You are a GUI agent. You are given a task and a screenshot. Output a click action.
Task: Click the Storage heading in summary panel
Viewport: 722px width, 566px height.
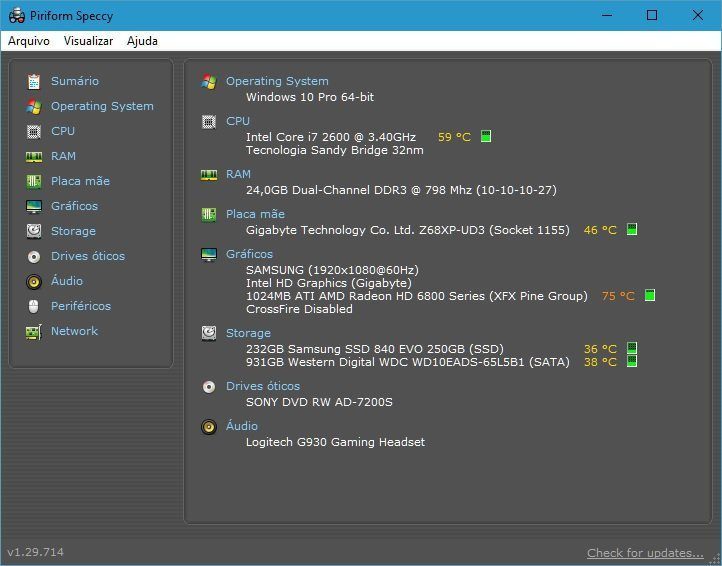pyautogui.click(x=248, y=333)
